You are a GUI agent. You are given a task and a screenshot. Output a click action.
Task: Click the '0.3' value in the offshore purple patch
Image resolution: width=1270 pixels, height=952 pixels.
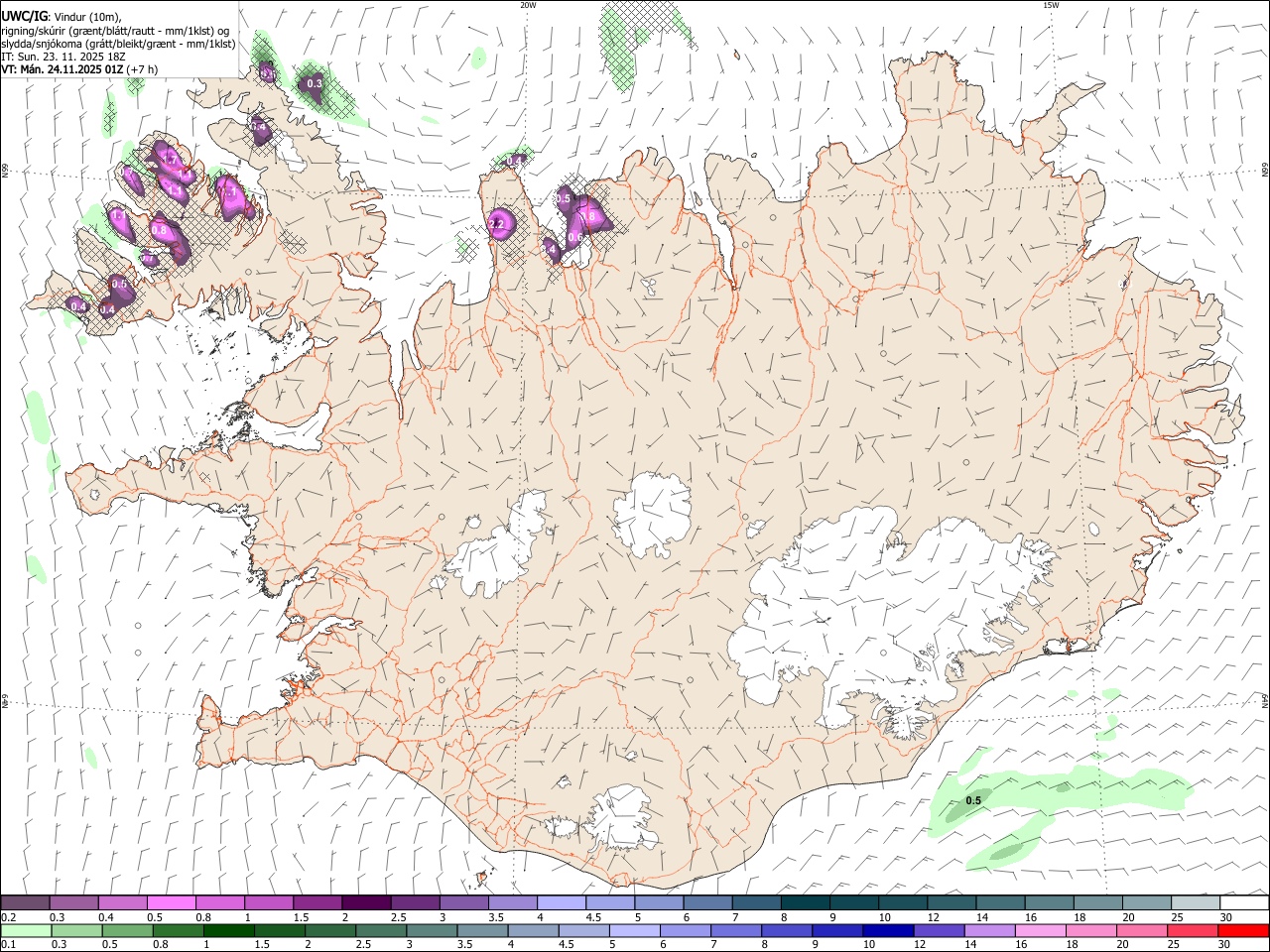click(x=315, y=84)
